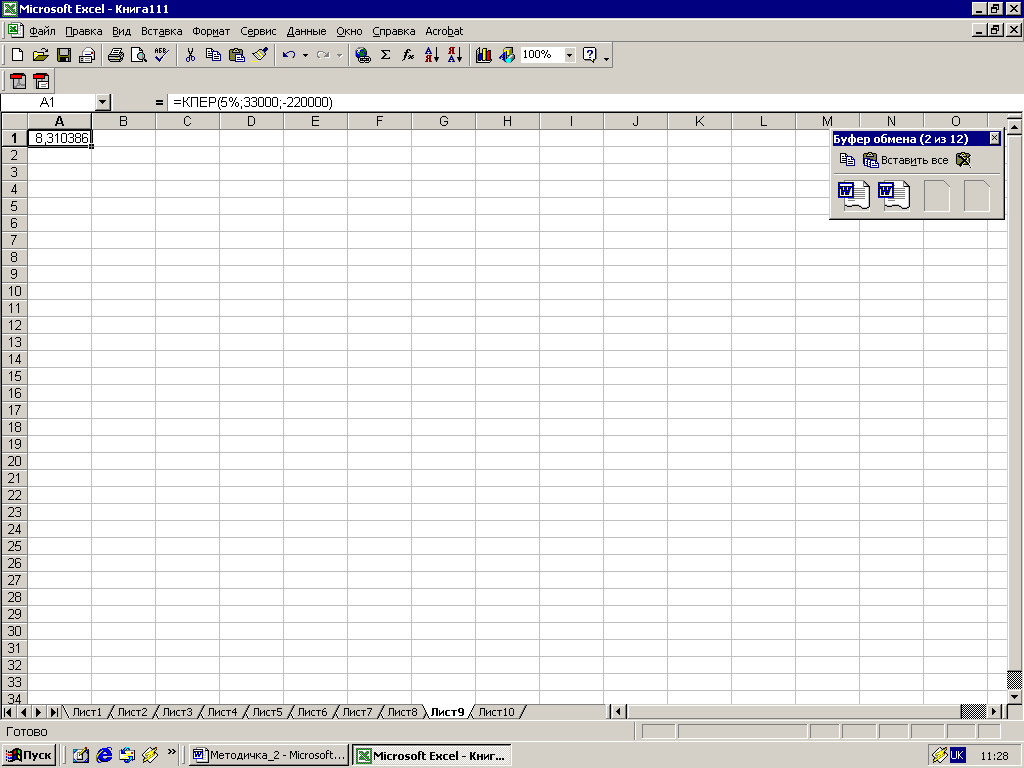Screen dimensions: 1024x768
Task: Go to last sheet tab arrow
Action: click(54, 712)
